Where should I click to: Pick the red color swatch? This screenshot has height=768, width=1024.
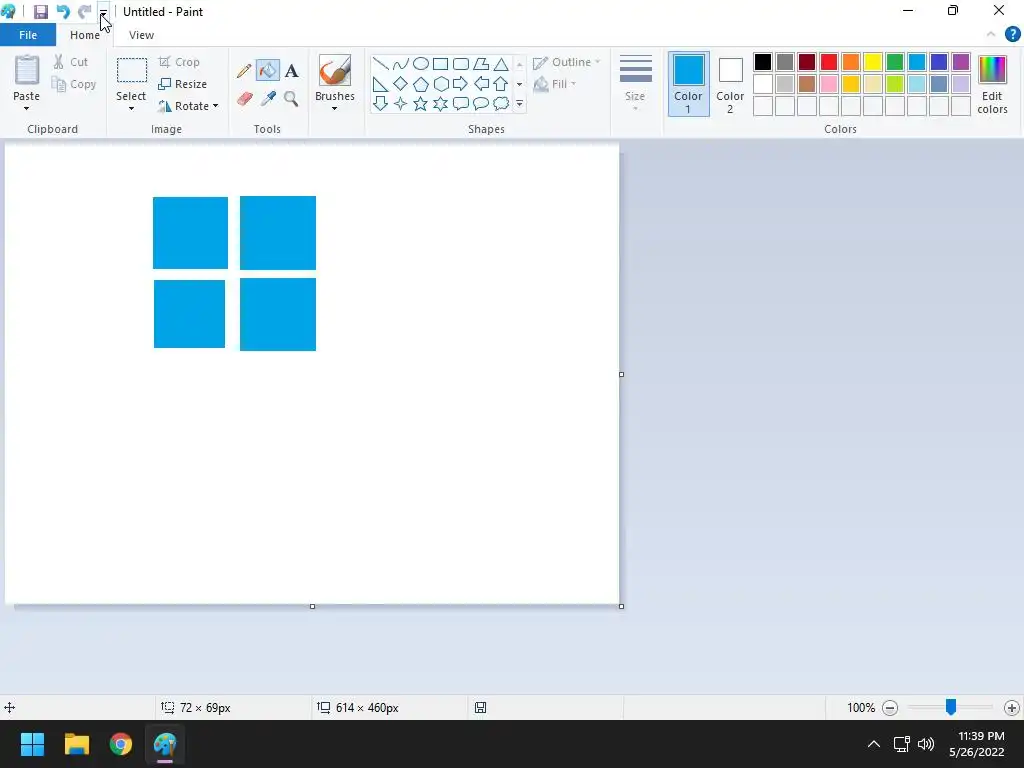(829, 62)
